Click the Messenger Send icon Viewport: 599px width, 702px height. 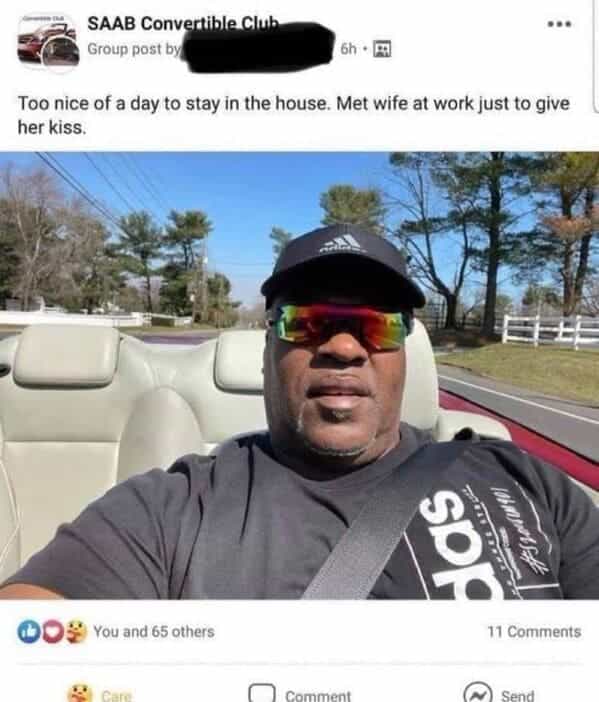click(x=478, y=694)
